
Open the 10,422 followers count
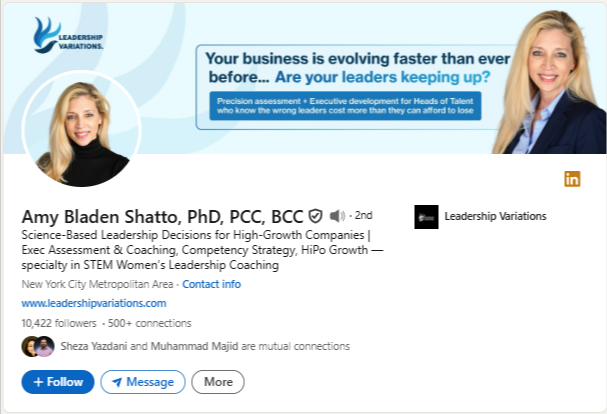[x=59, y=323]
